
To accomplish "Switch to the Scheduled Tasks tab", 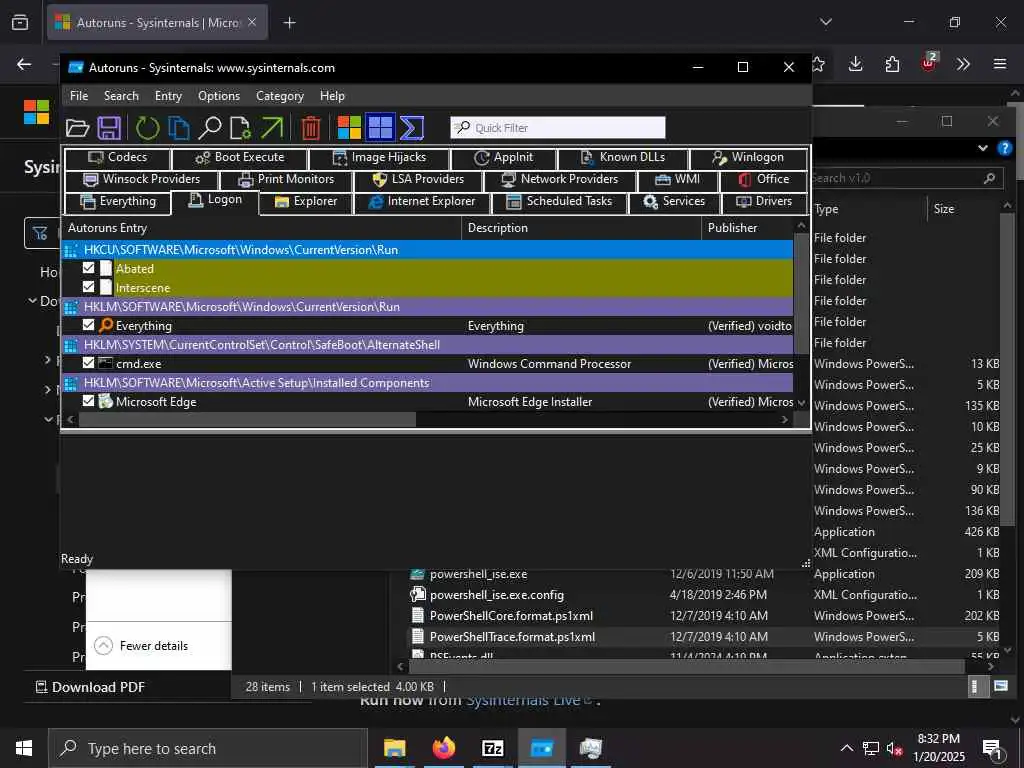I will coord(560,201).
